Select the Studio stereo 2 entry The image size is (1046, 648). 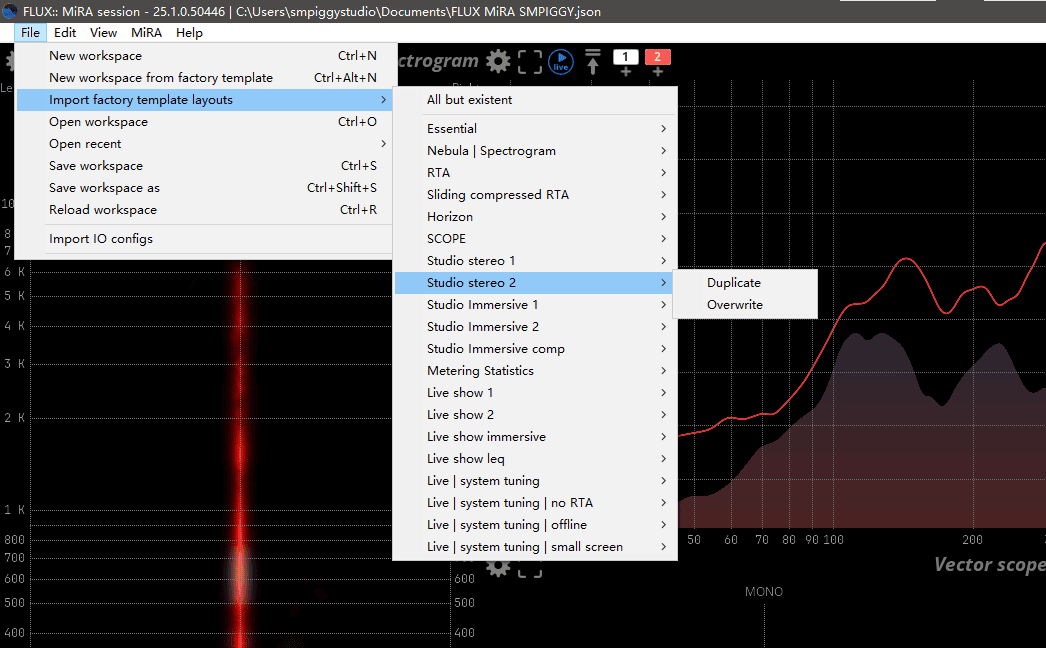[535, 283]
